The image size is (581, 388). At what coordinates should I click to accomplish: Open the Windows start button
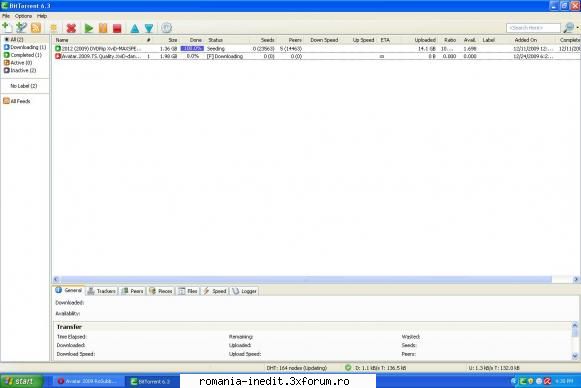[x=21, y=381]
